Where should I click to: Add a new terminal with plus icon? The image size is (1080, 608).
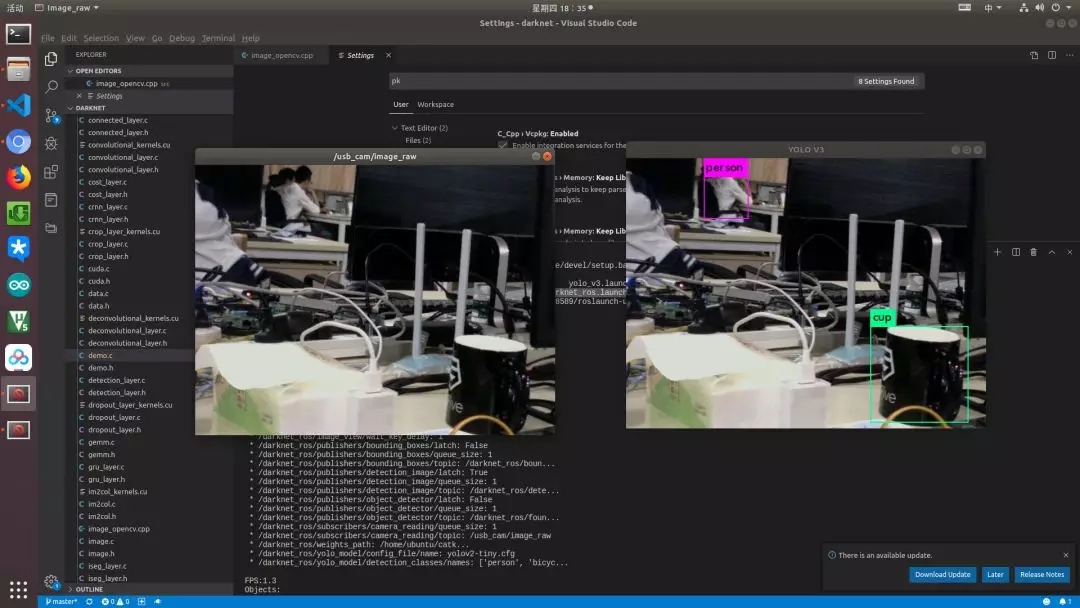(997, 252)
